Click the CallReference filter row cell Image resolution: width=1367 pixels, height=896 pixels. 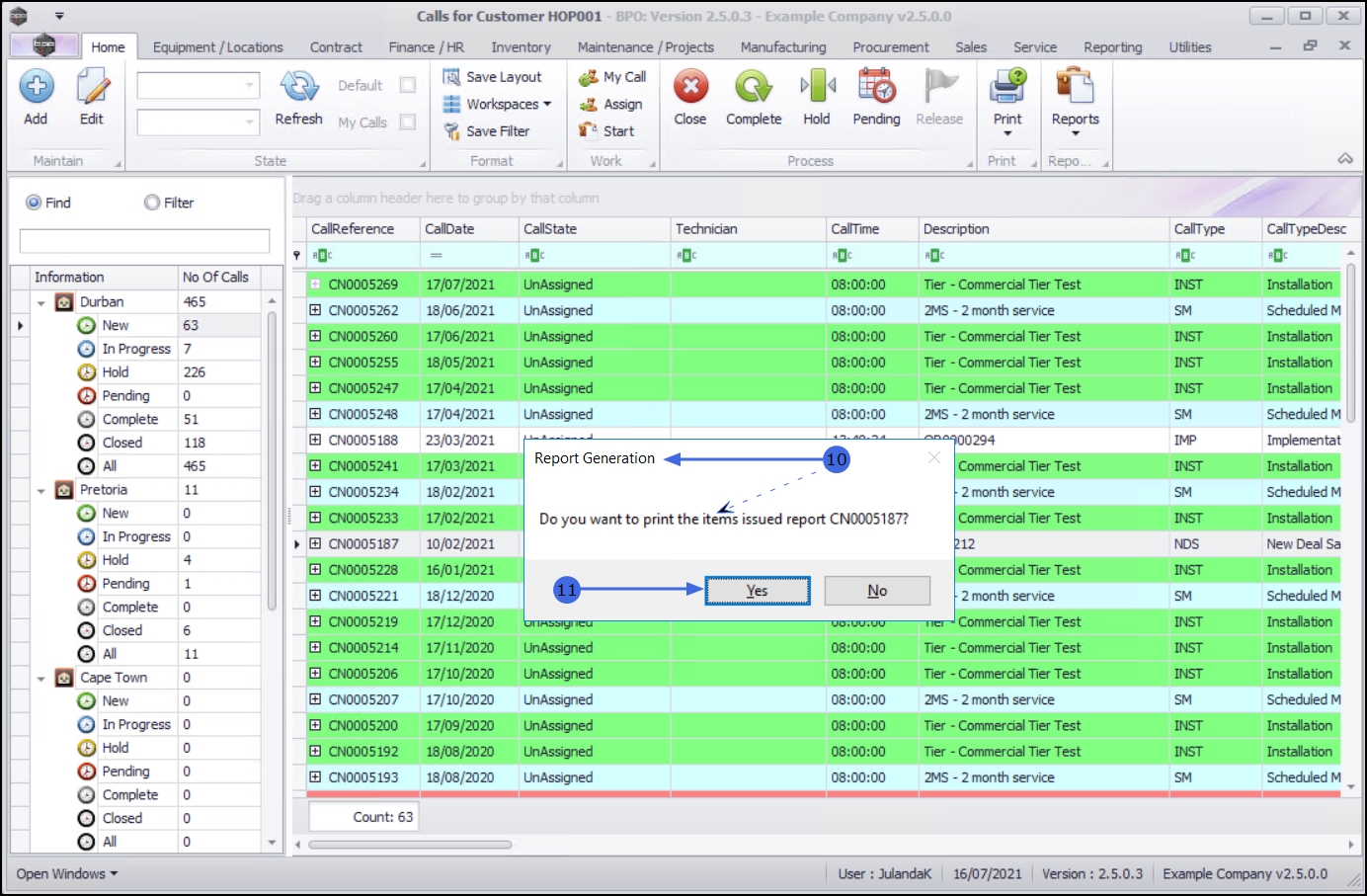[x=362, y=255]
